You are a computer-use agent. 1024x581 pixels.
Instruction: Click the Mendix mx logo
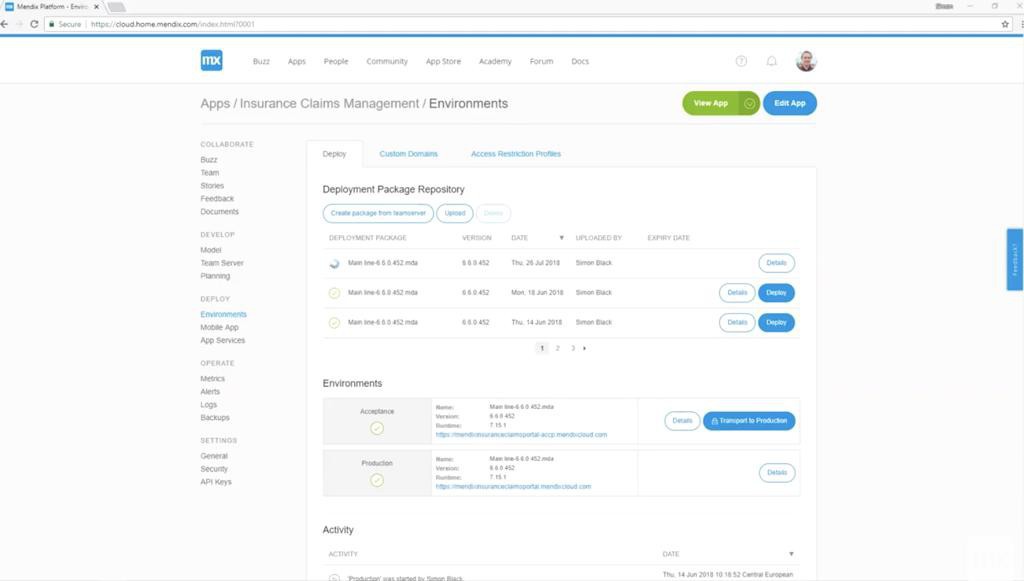211,61
